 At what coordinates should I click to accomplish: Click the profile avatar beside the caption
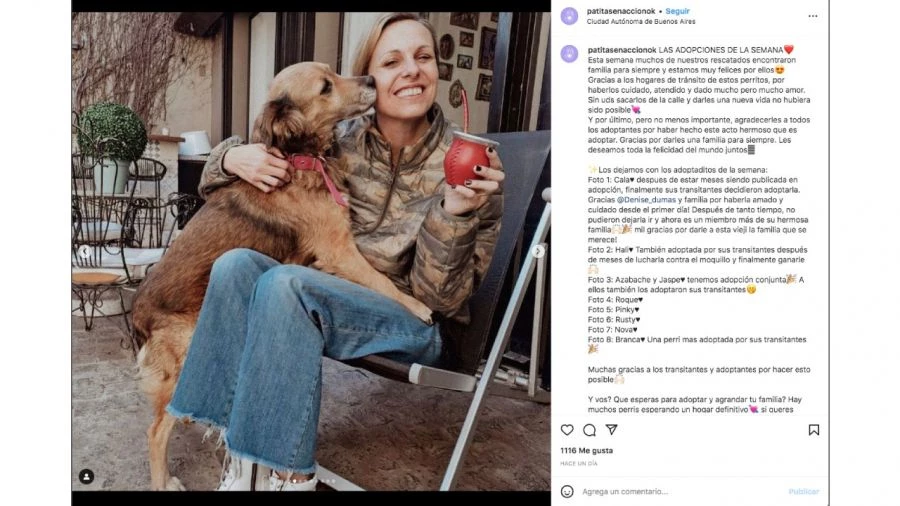click(x=569, y=54)
